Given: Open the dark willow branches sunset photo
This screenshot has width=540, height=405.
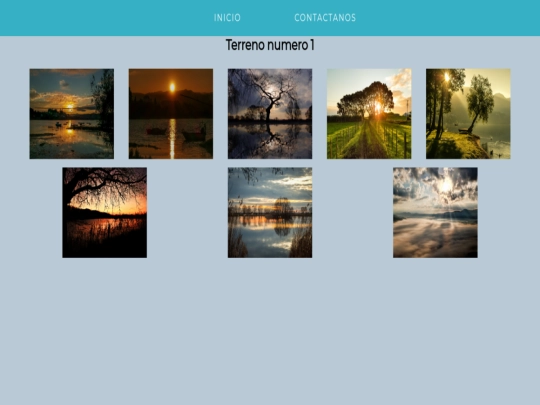Looking at the screenshot, I should (105, 212).
